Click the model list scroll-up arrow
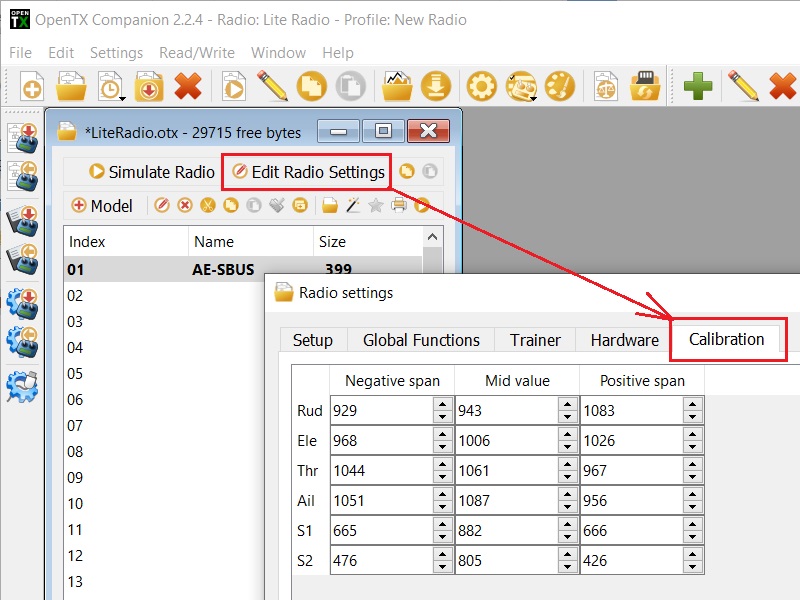Screen dimensions: 800x600 [433, 237]
